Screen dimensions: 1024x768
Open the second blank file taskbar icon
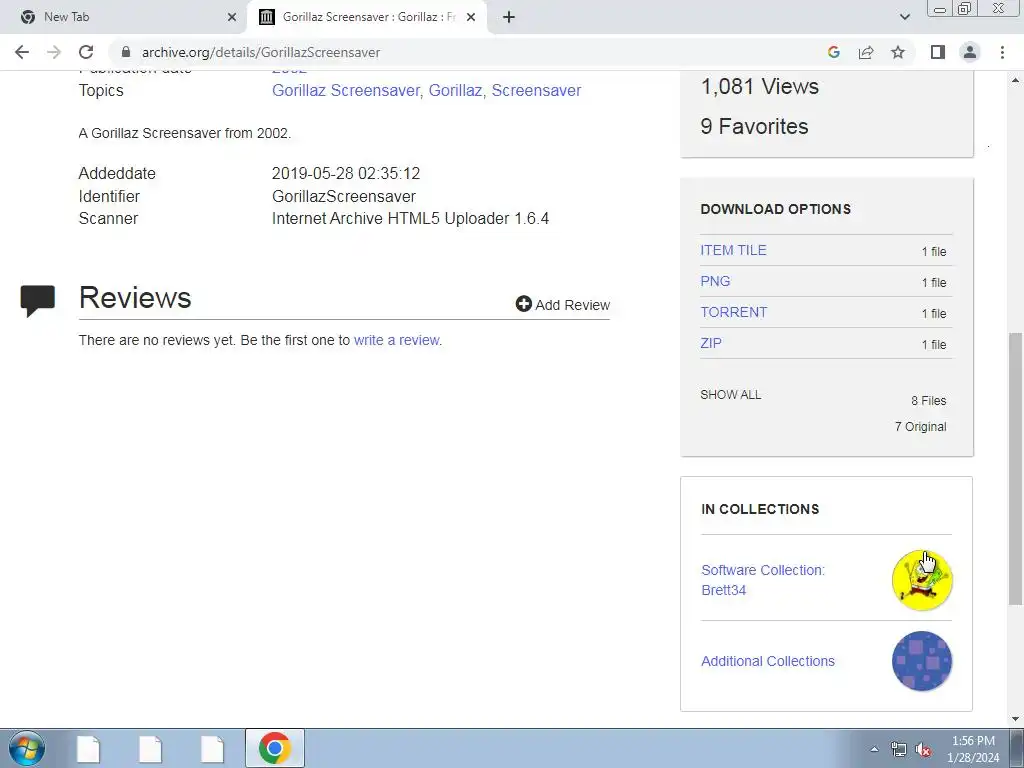tap(150, 748)
